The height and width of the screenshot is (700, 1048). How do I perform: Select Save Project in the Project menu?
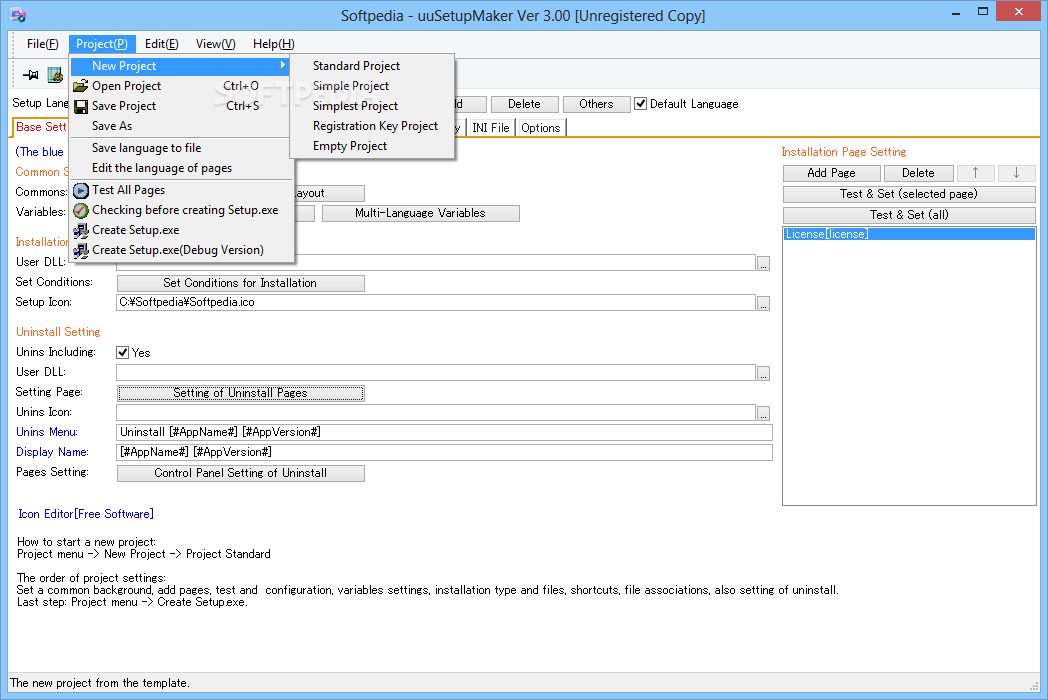coord(180,106)
